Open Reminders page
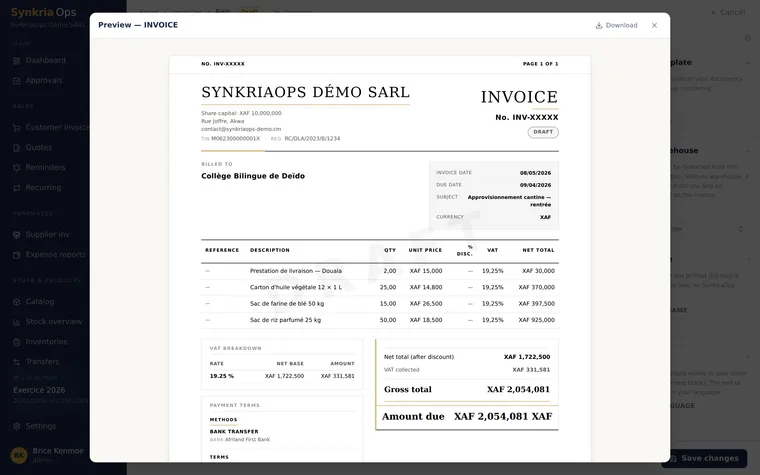Screen dimensions: 760x475 (45, 168)
